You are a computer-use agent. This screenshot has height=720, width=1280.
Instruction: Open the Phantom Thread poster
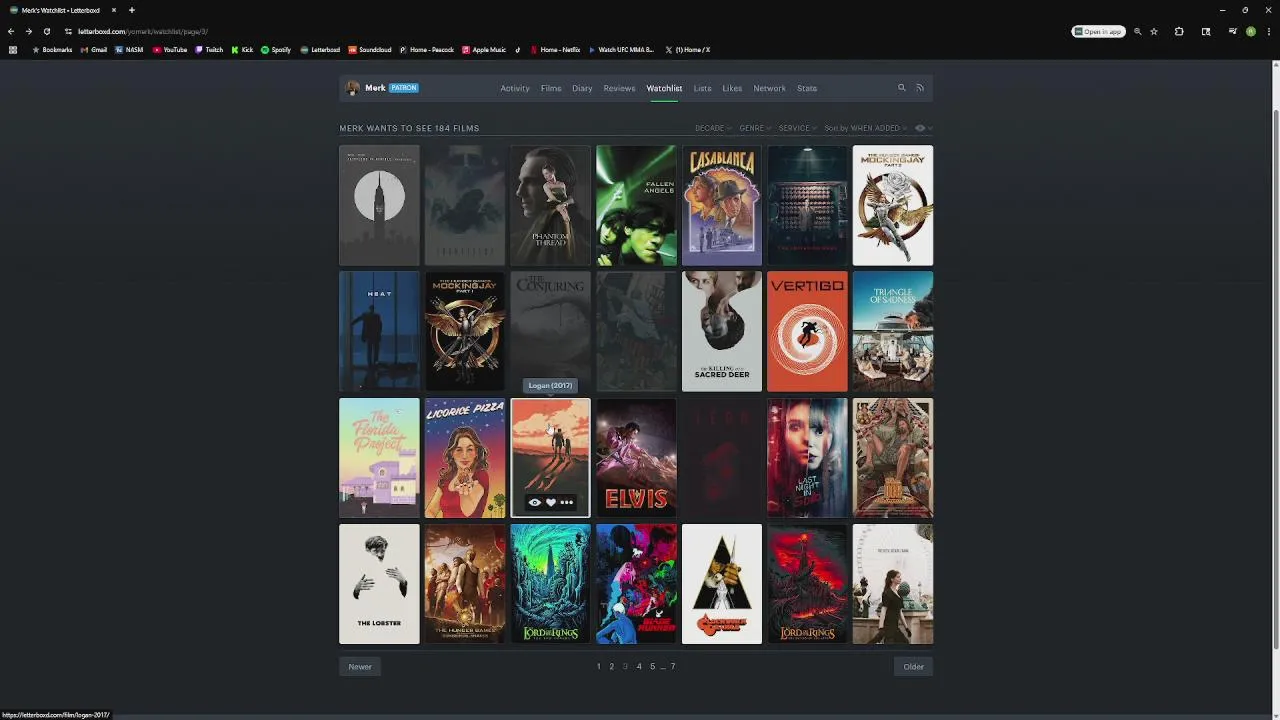550,205
